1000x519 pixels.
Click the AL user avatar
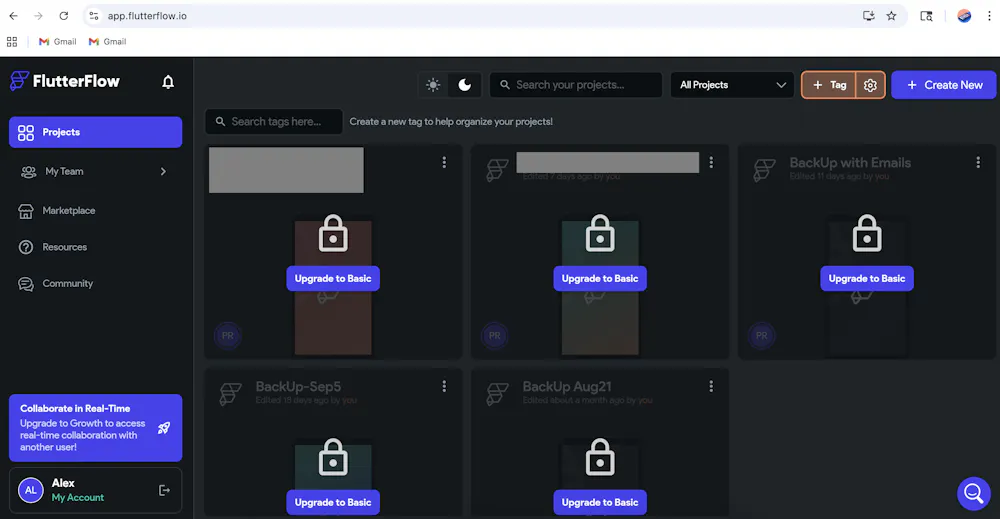point(31,490)
